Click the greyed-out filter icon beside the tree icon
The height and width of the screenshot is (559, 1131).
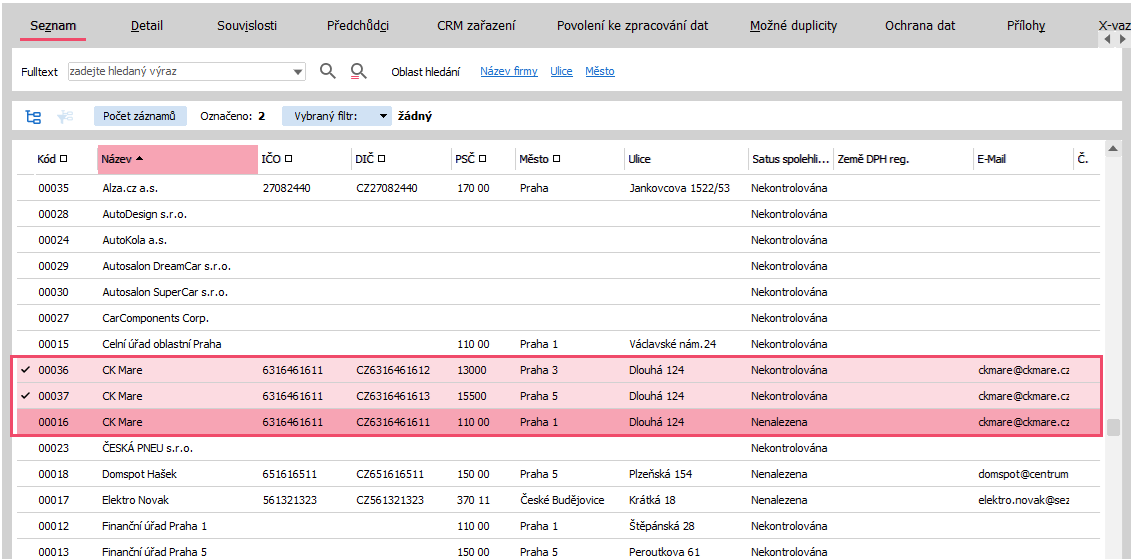65,116
